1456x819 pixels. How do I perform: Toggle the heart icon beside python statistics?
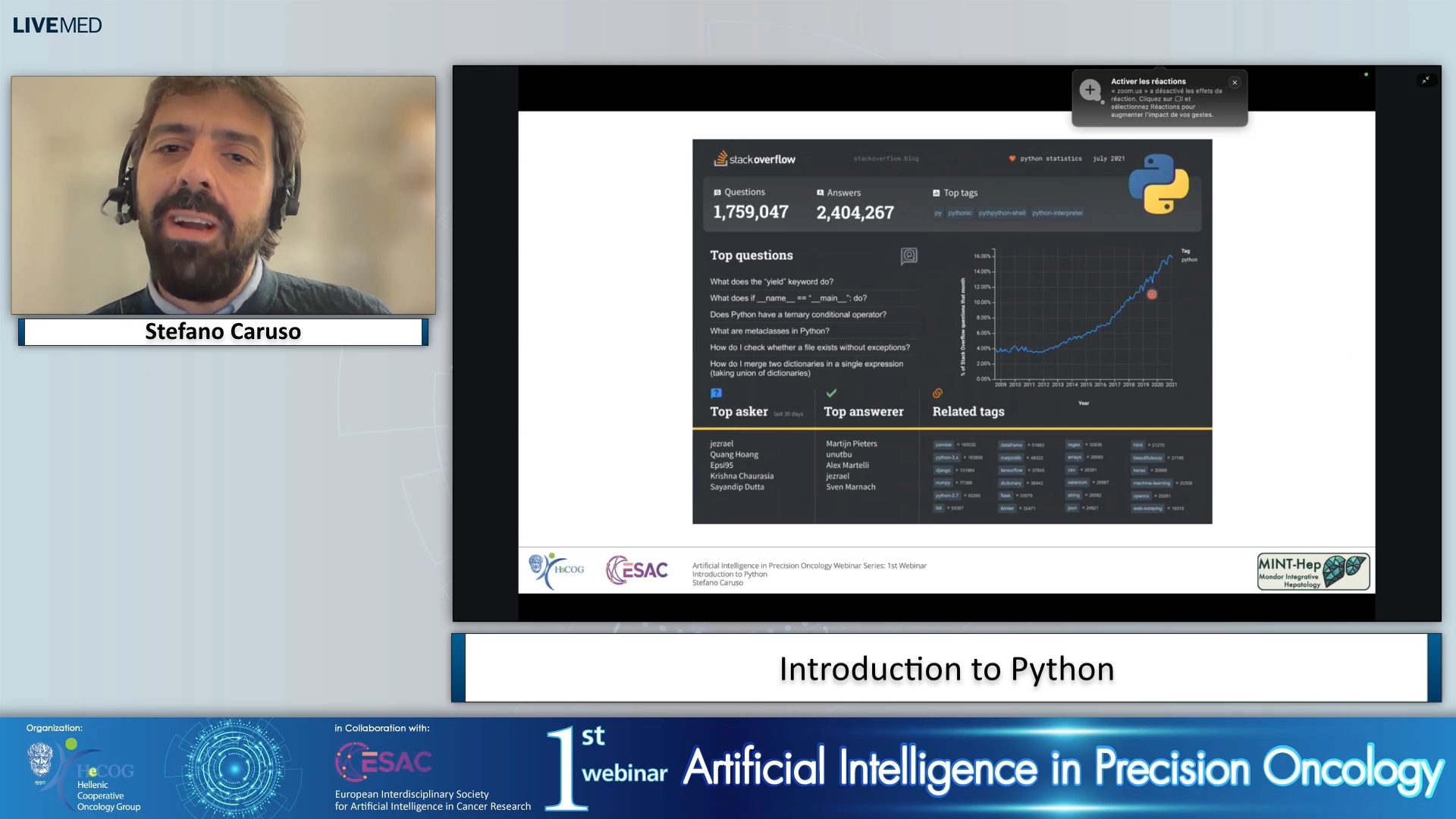coord(1012,158)
